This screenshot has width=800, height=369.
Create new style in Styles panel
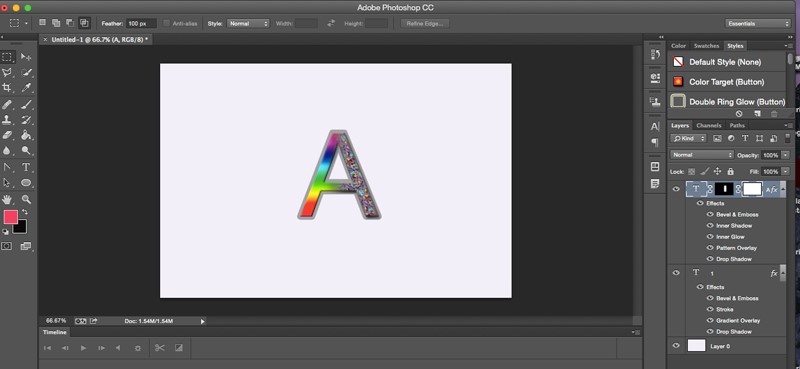(757, 114)
